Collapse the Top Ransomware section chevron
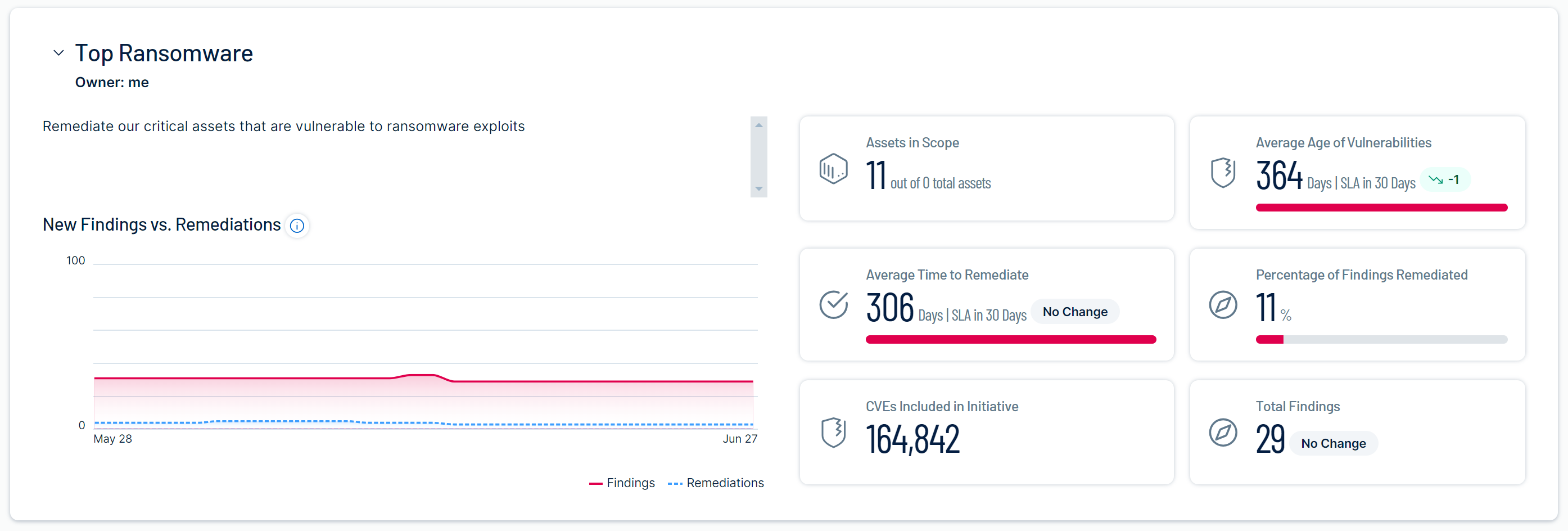1568x531 pixels. coord(58,53)
